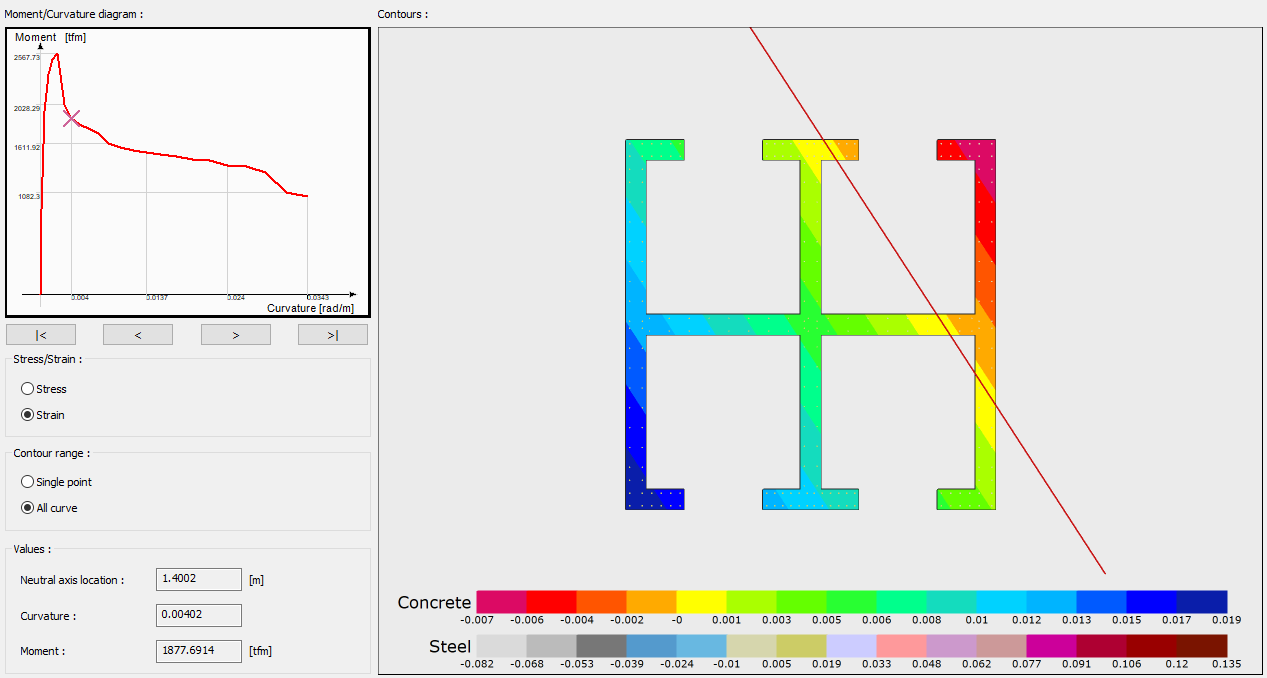Jump to first point using |< button
The image size is (1267, 678).
point(40,333)
